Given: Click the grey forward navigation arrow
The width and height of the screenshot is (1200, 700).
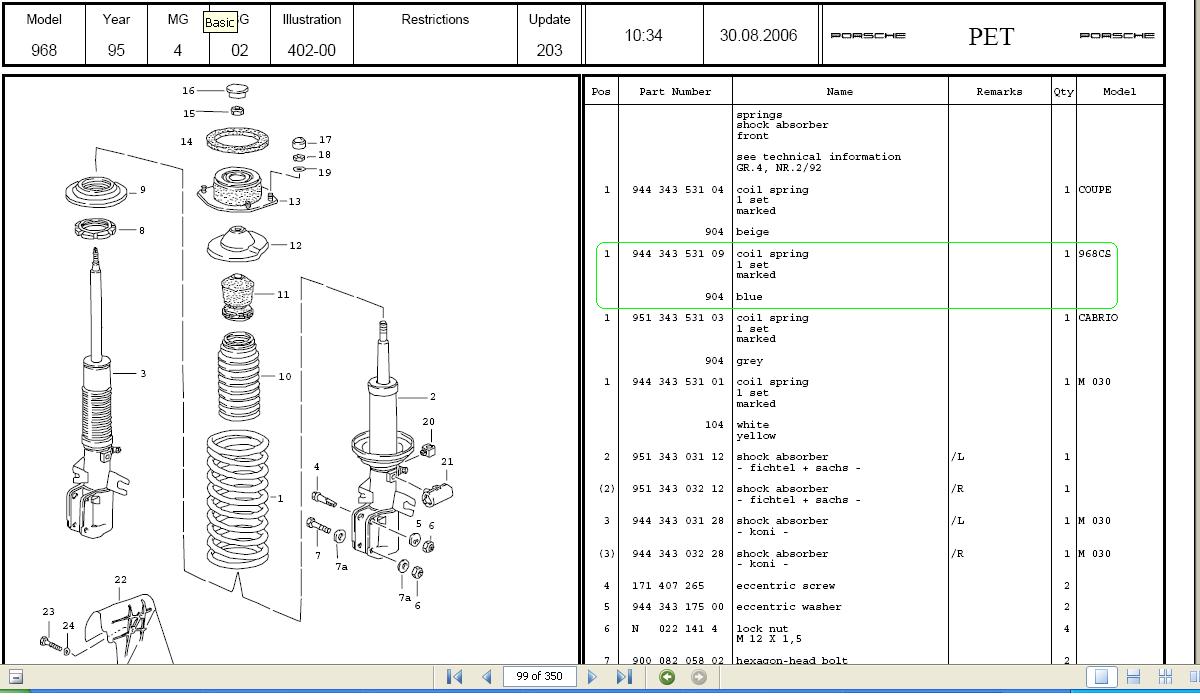Looking at the screenshot, I should 699,677.
